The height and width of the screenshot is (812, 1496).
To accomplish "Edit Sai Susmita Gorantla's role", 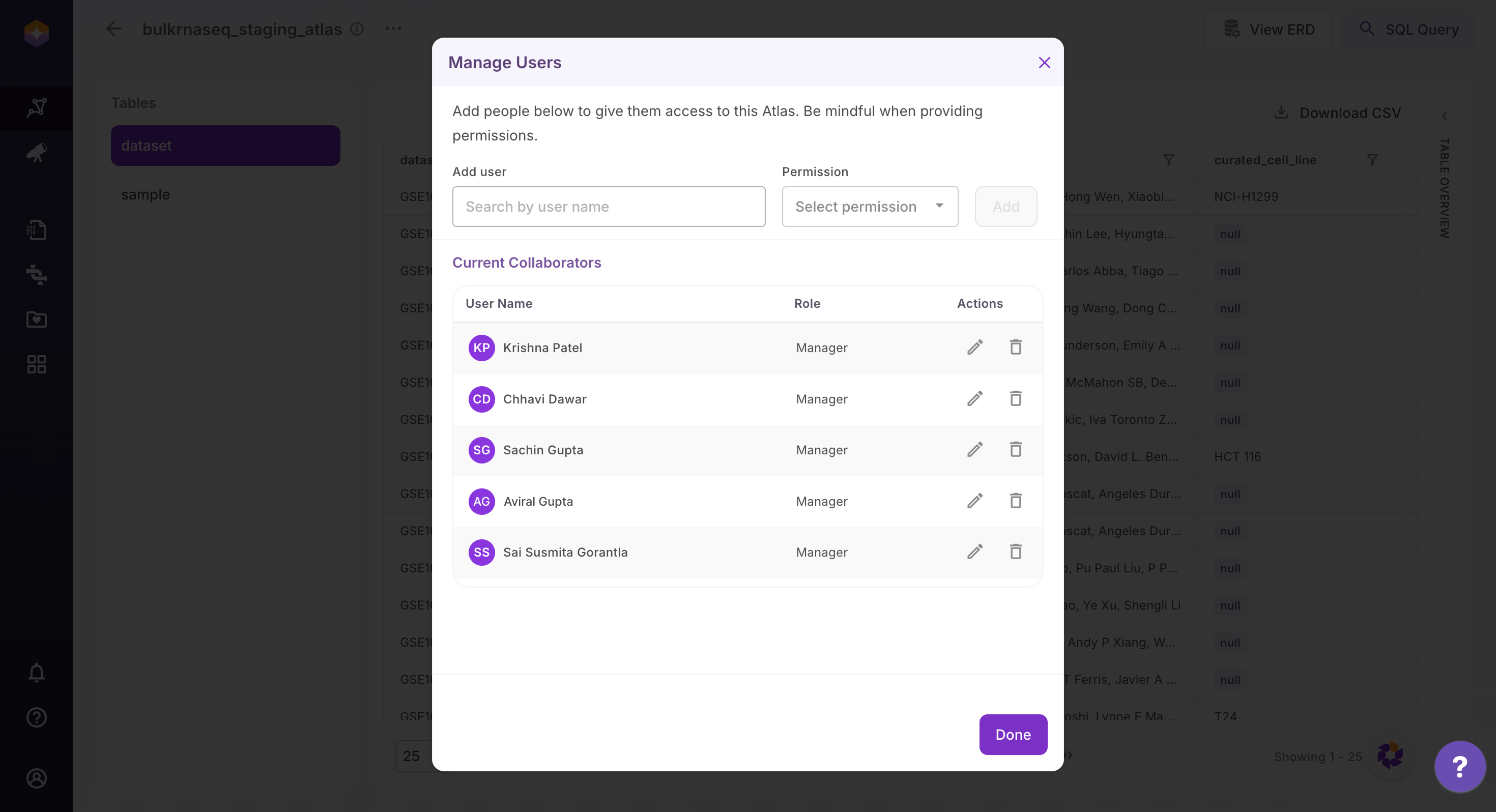I will point(974,552).
